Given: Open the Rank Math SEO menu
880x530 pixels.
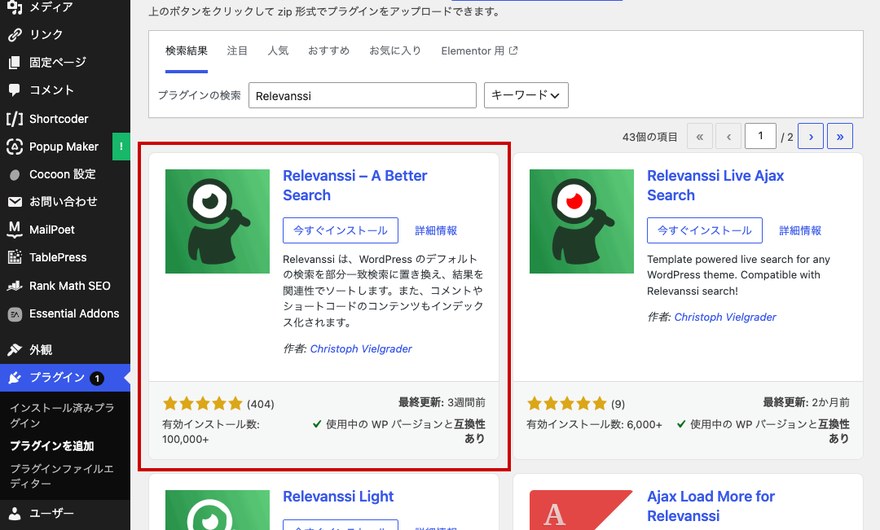Looking at the screenshot, I should pos(65,286).
